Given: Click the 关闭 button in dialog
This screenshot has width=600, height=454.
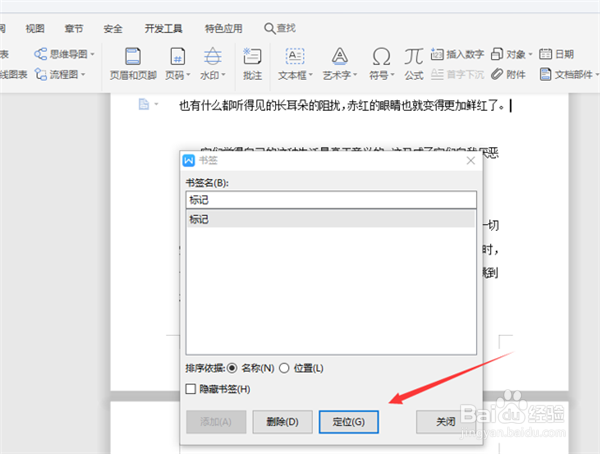Looking at the screenshot, I should click(446, 422).
